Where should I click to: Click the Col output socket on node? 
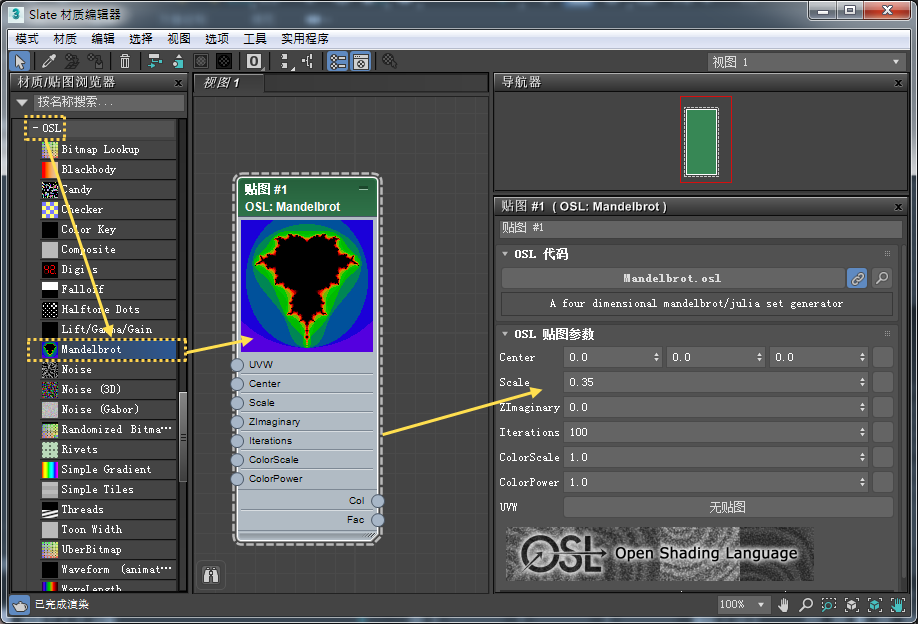(378, 501)
